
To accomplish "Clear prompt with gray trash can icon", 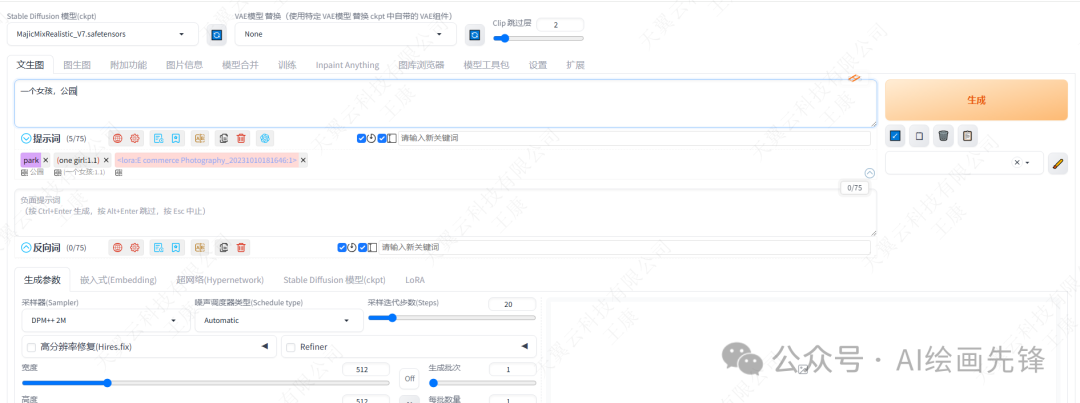I will (x=944, y=136).
